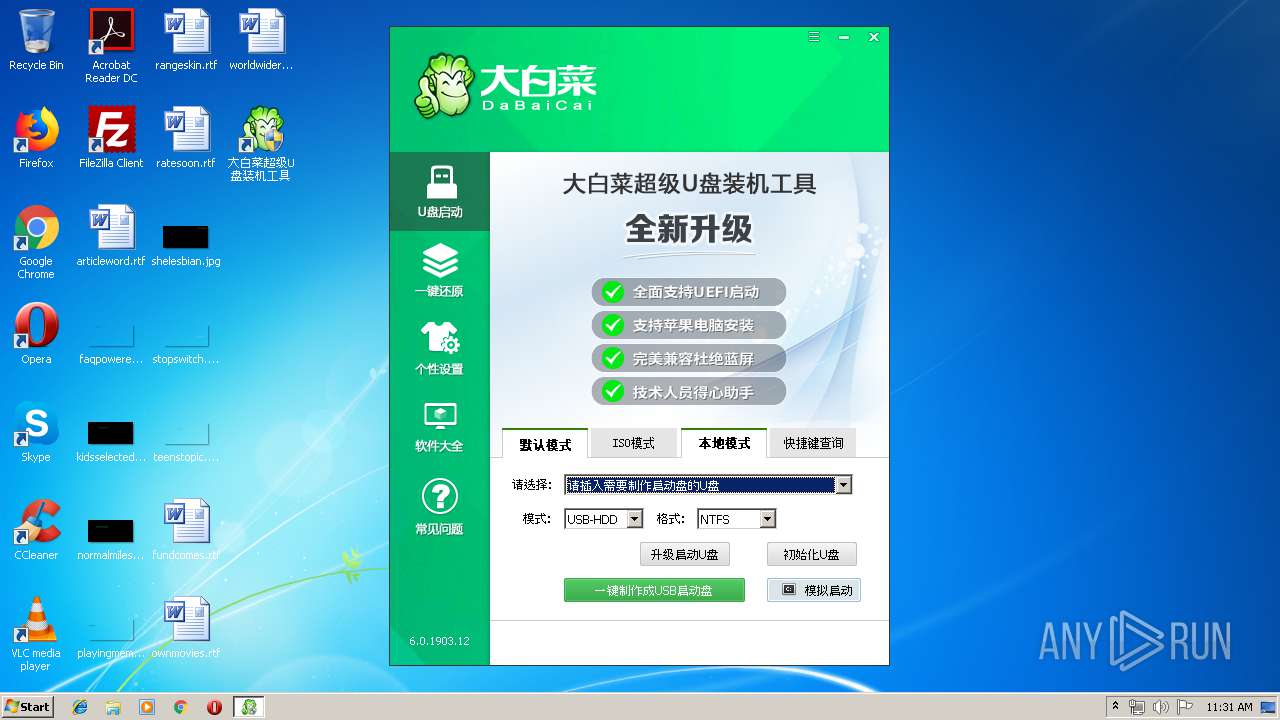Show hidden system tray icons
Viewport: 1280px width, 720px height.
point(1115,707)
